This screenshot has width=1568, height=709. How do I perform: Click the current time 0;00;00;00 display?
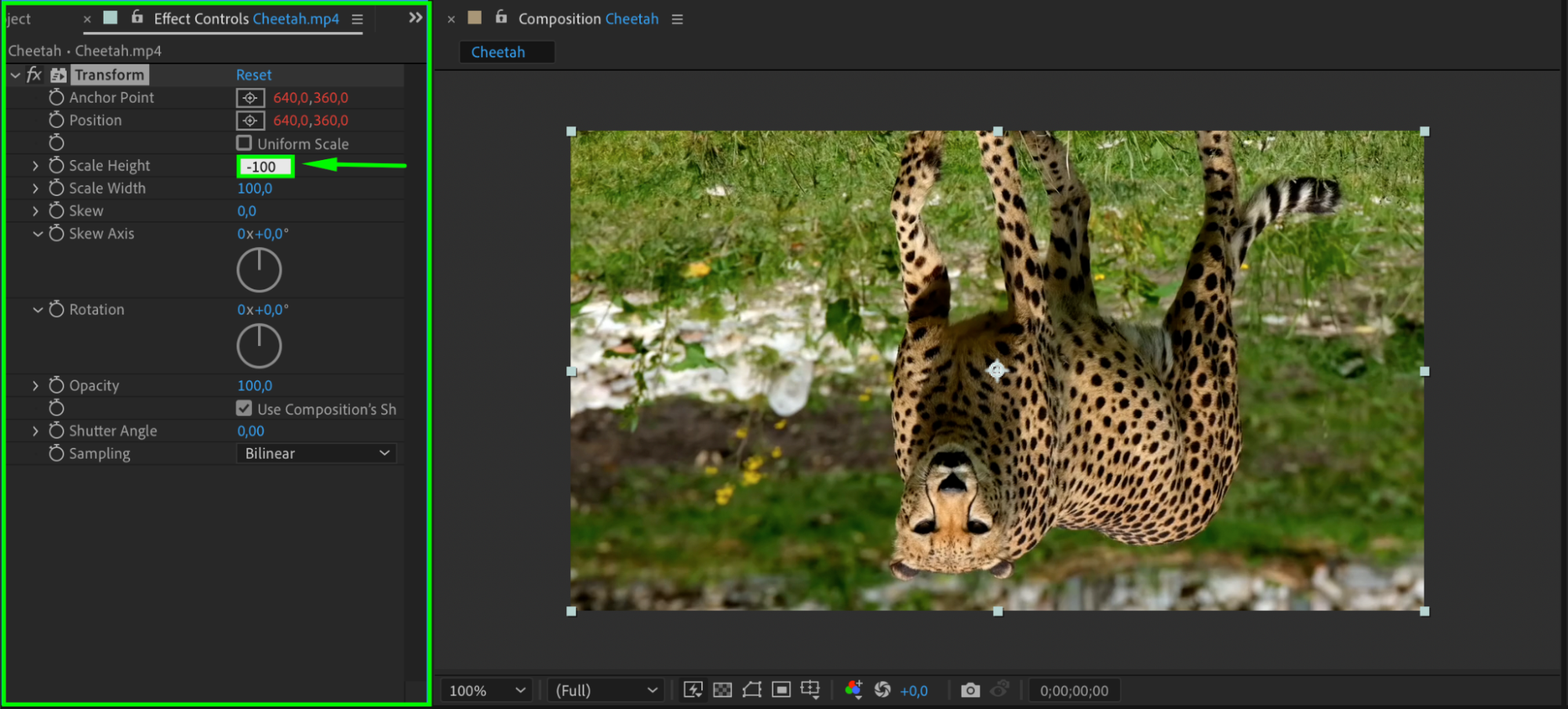click(1074, 690)
